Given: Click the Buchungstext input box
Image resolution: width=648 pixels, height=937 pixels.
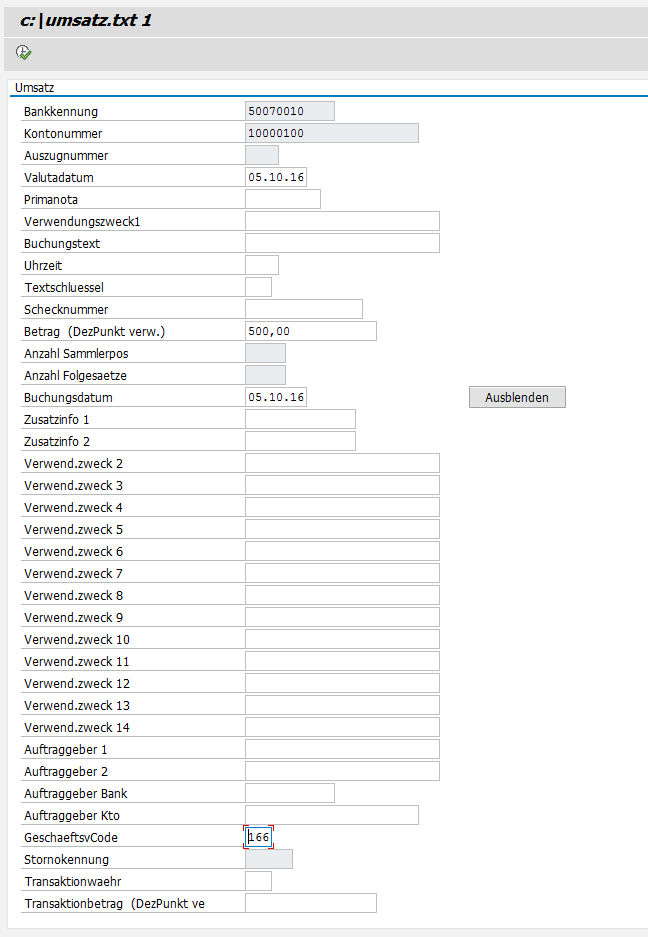Looking at the screenshot, I should pyautogui.click(x=342, y=243).
